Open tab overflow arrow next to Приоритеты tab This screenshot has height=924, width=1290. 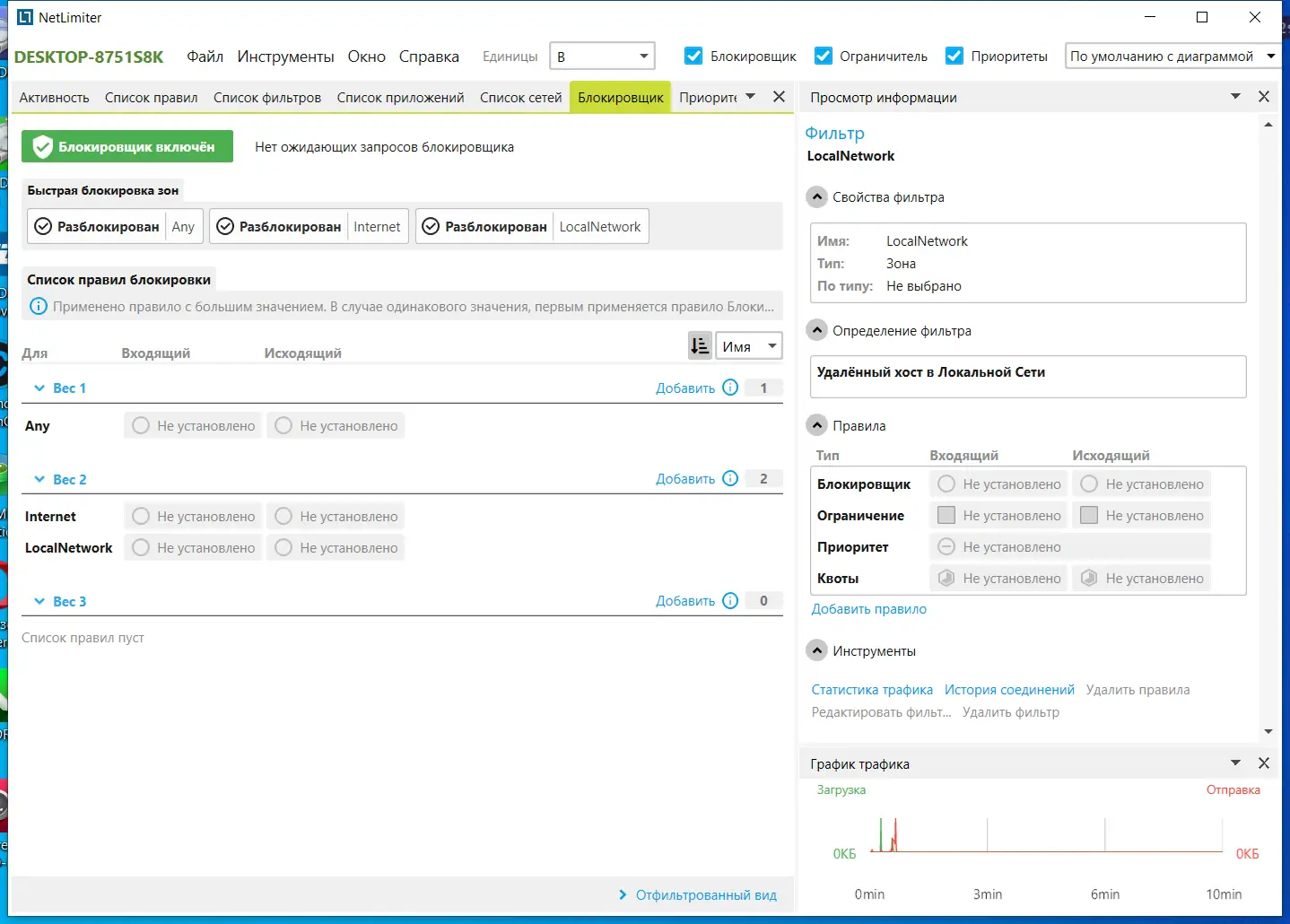click(751, 96)
